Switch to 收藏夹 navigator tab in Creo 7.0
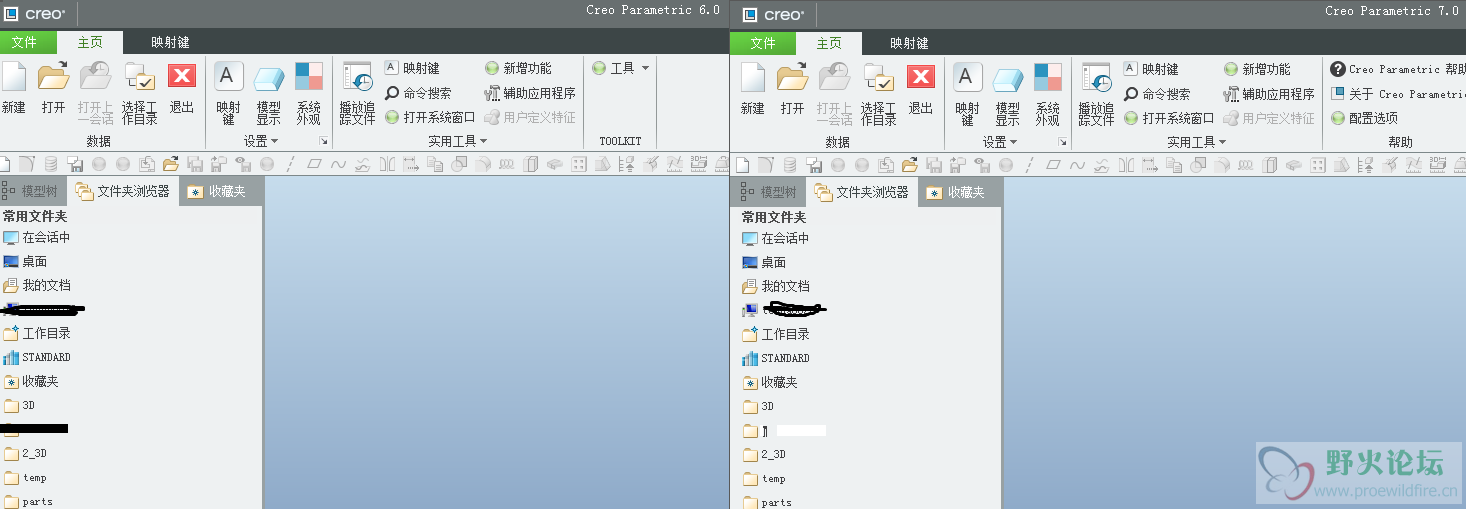Viewport: 1467px width, 509px height. 959,192
